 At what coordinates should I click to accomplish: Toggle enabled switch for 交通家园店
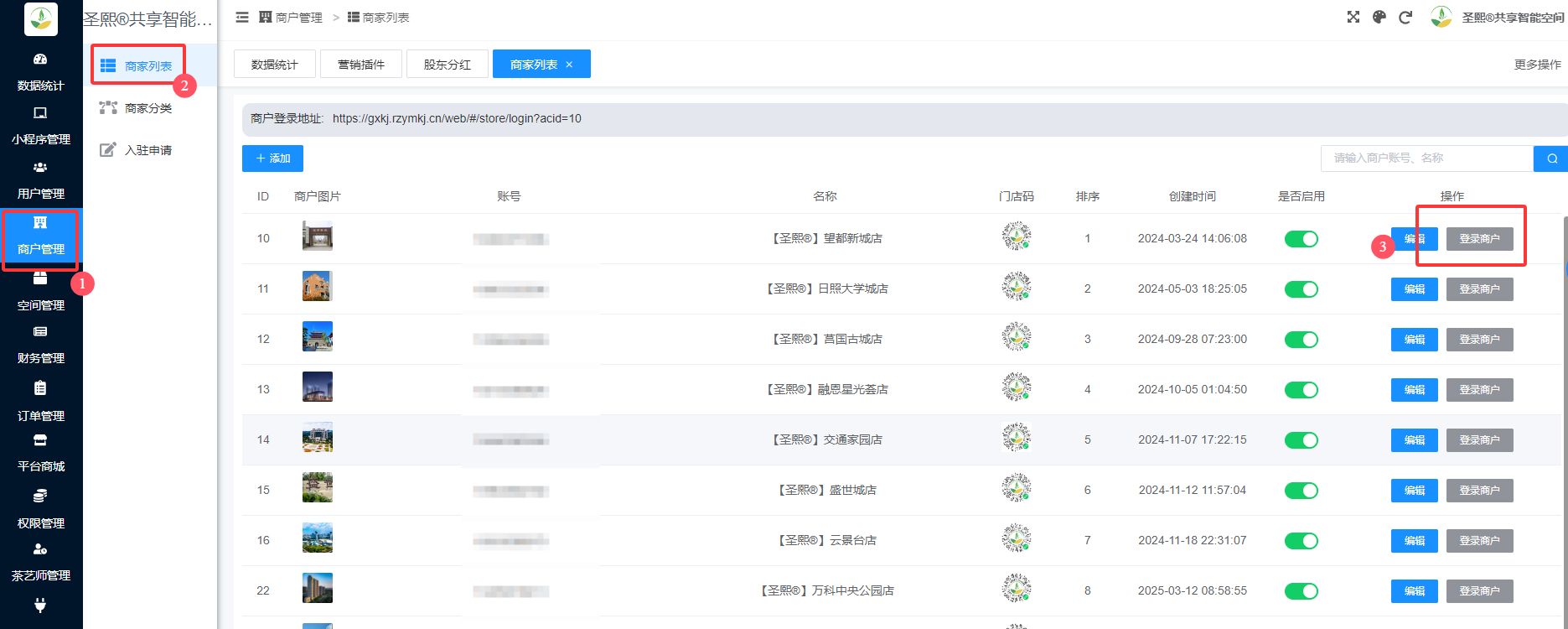(x=1301, y=440)
